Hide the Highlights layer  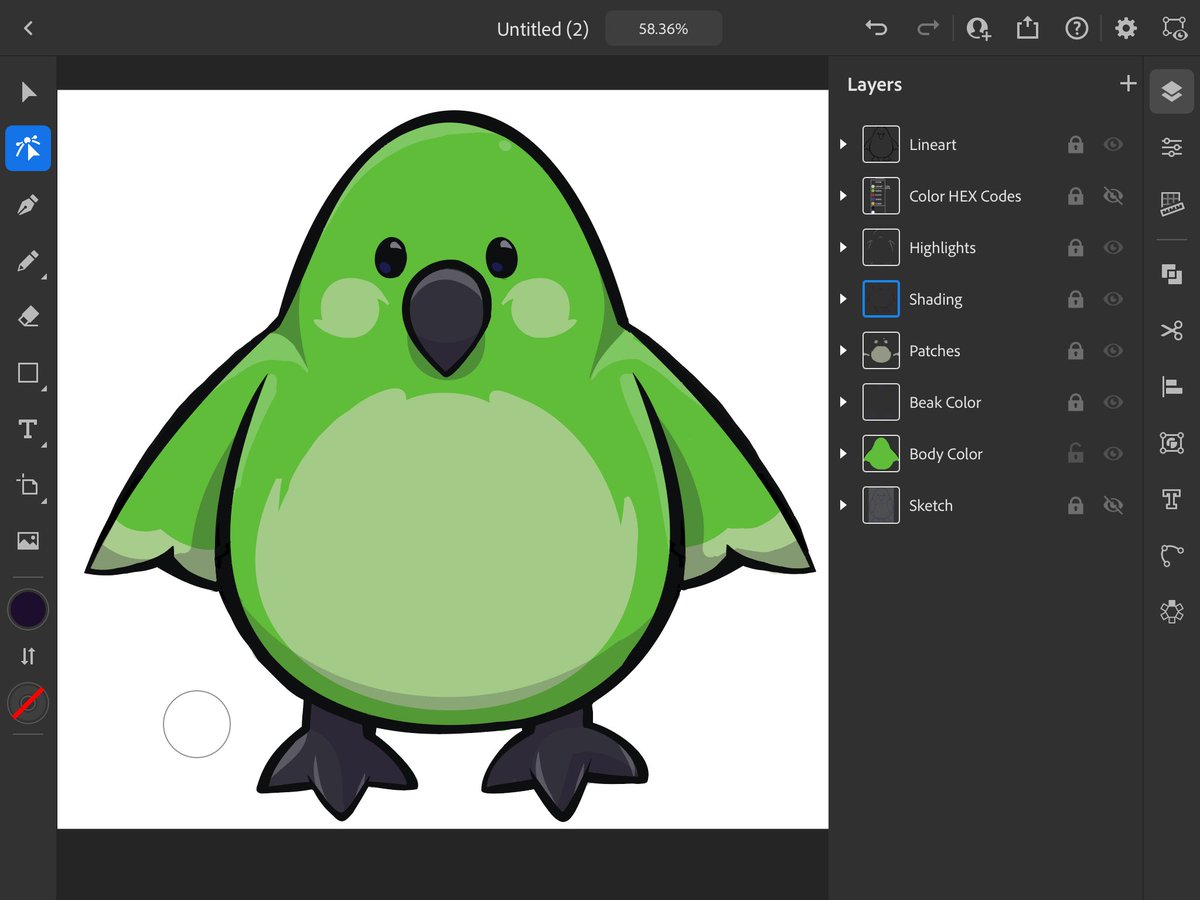1113,248
